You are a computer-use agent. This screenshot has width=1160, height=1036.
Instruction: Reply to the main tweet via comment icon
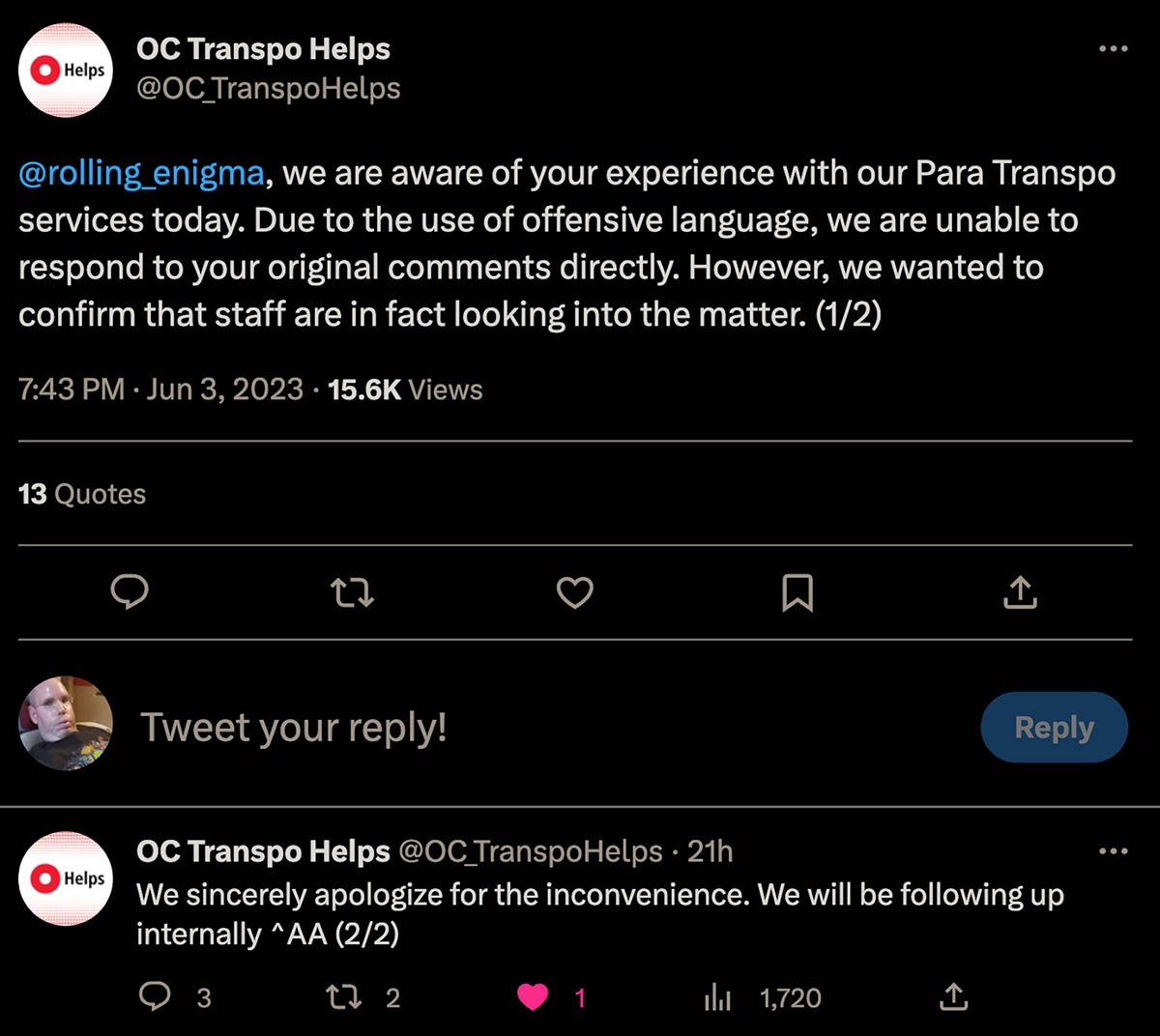[130, 591]
